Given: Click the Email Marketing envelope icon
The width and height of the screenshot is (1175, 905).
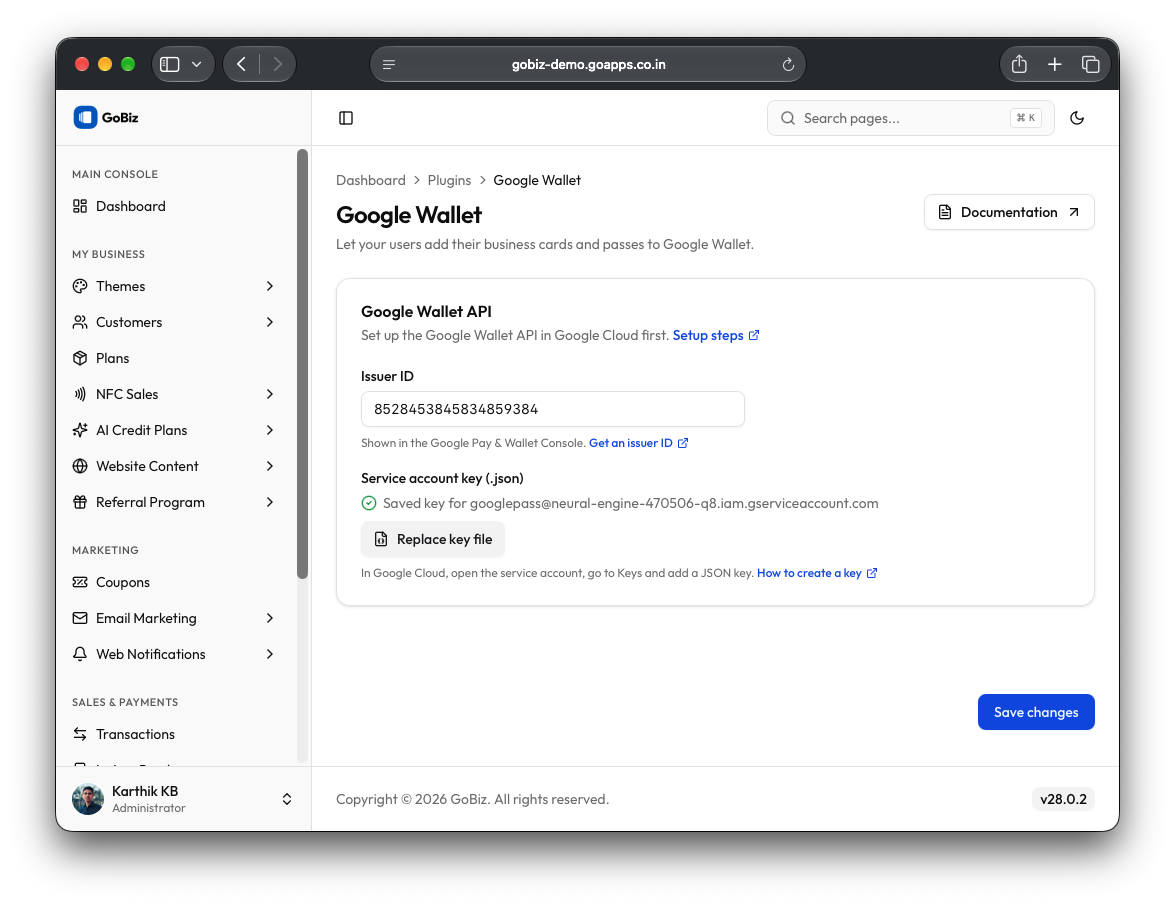Looking at the screenshot, I should point(80,618).
